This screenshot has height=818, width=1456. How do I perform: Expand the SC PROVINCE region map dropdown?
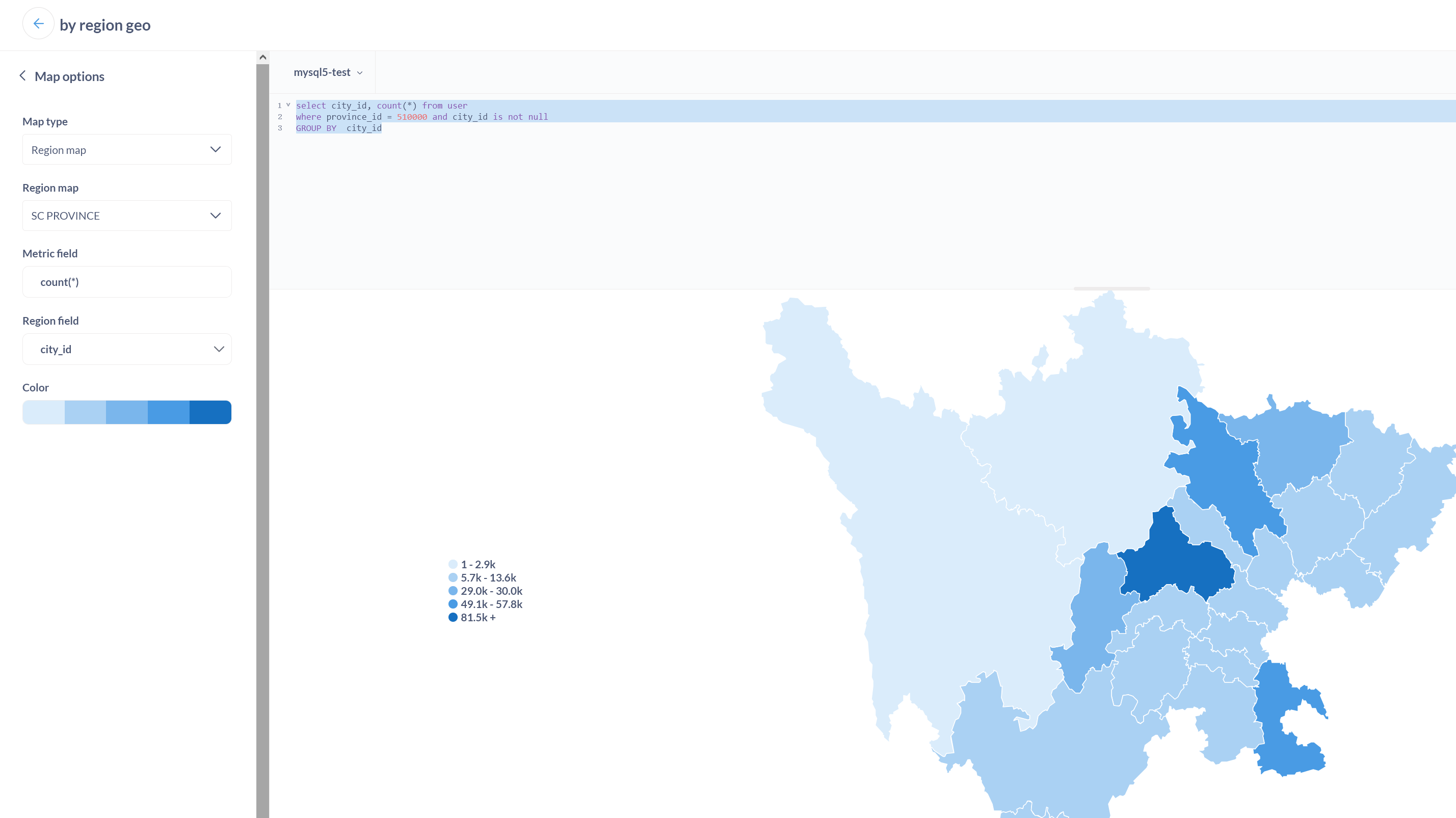pos(126,216)
